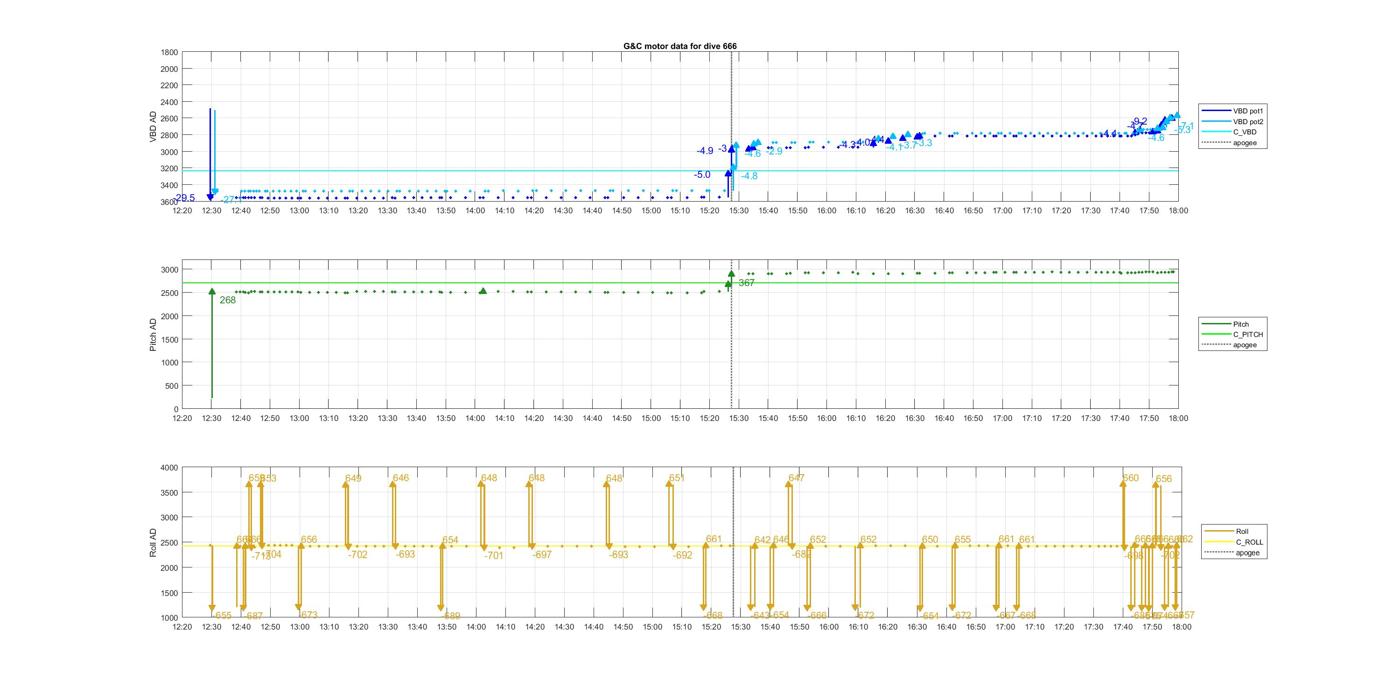This screenshot has height=693, width=1400.
Task: Click the '649' roll label
Action: point(353,478)
